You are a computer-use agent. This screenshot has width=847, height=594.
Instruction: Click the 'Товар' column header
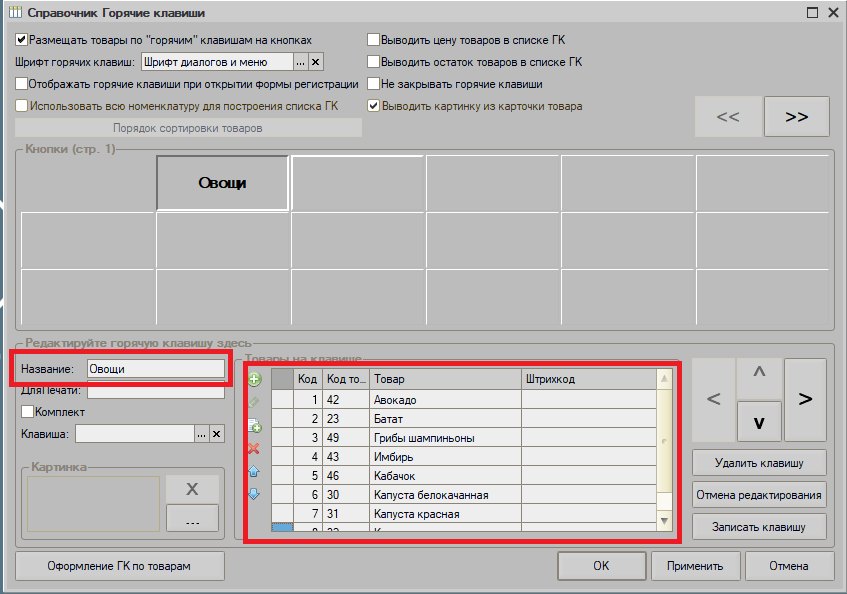[445, 379]
